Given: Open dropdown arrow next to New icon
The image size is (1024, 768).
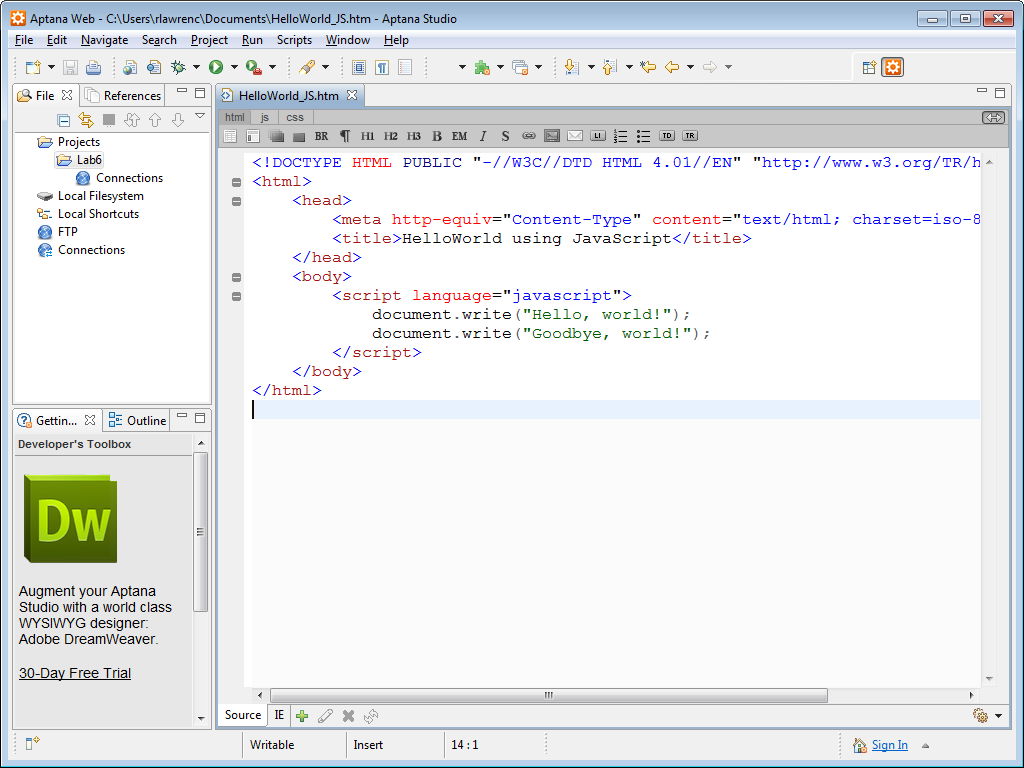Looking at the screenshot, I should pos(51,67).
